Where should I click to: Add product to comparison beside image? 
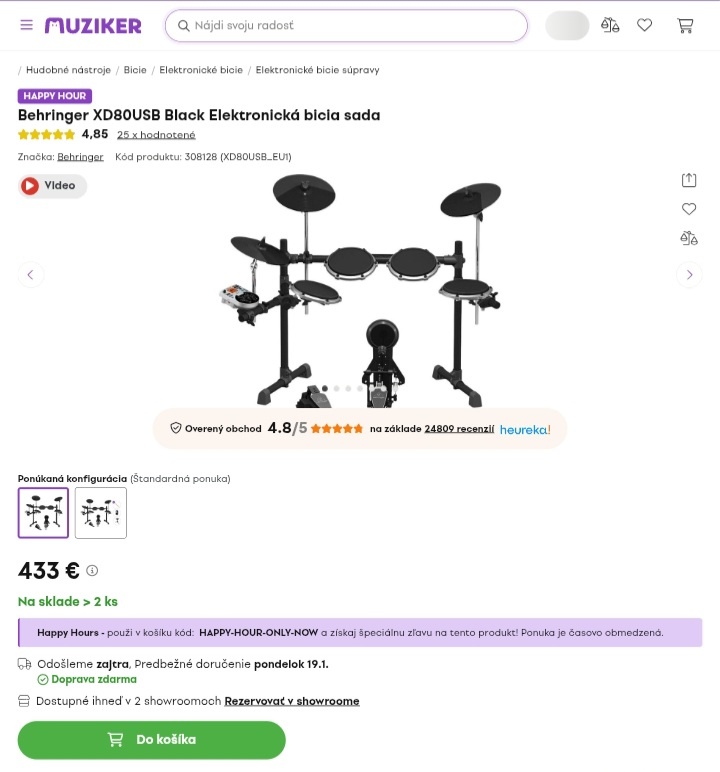(x=689, y=238)
